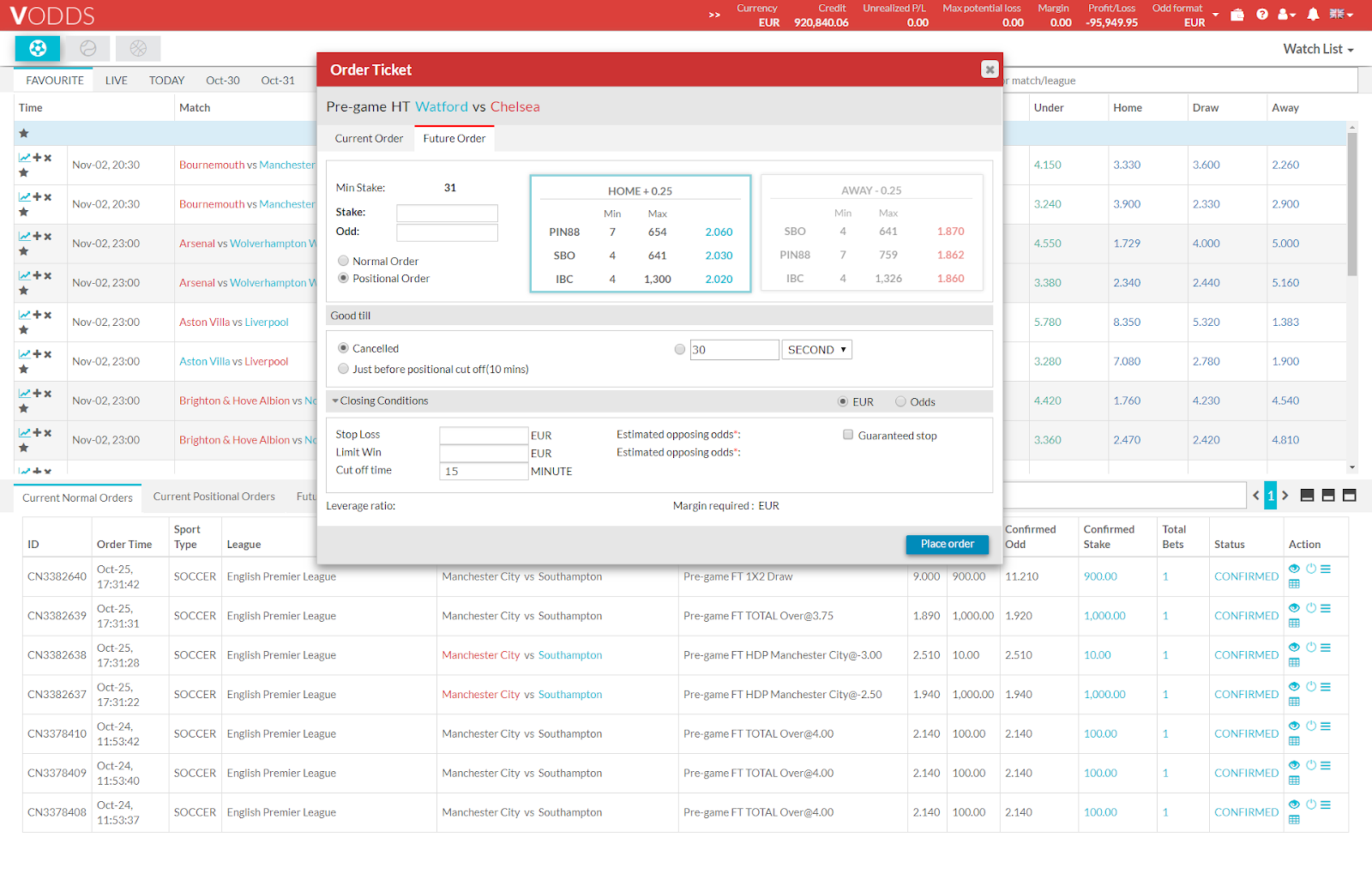Click the star in the blue header row
This screenshot has width=1372, height=874.
pos(24,133)
